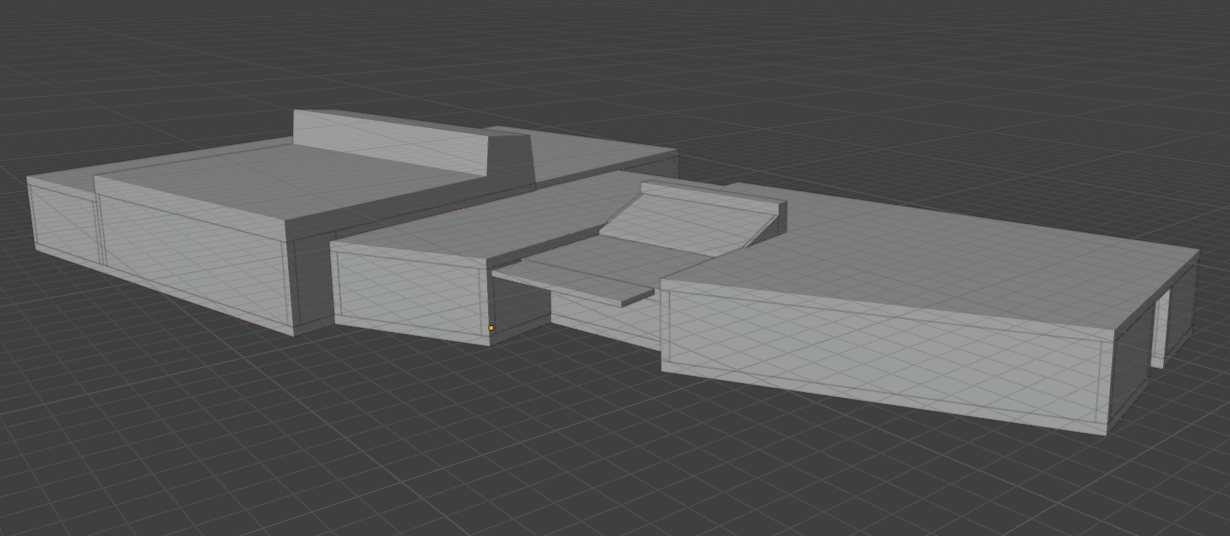Click the small light pillar at far right

pyautogui.click(x=1160, y=328)
